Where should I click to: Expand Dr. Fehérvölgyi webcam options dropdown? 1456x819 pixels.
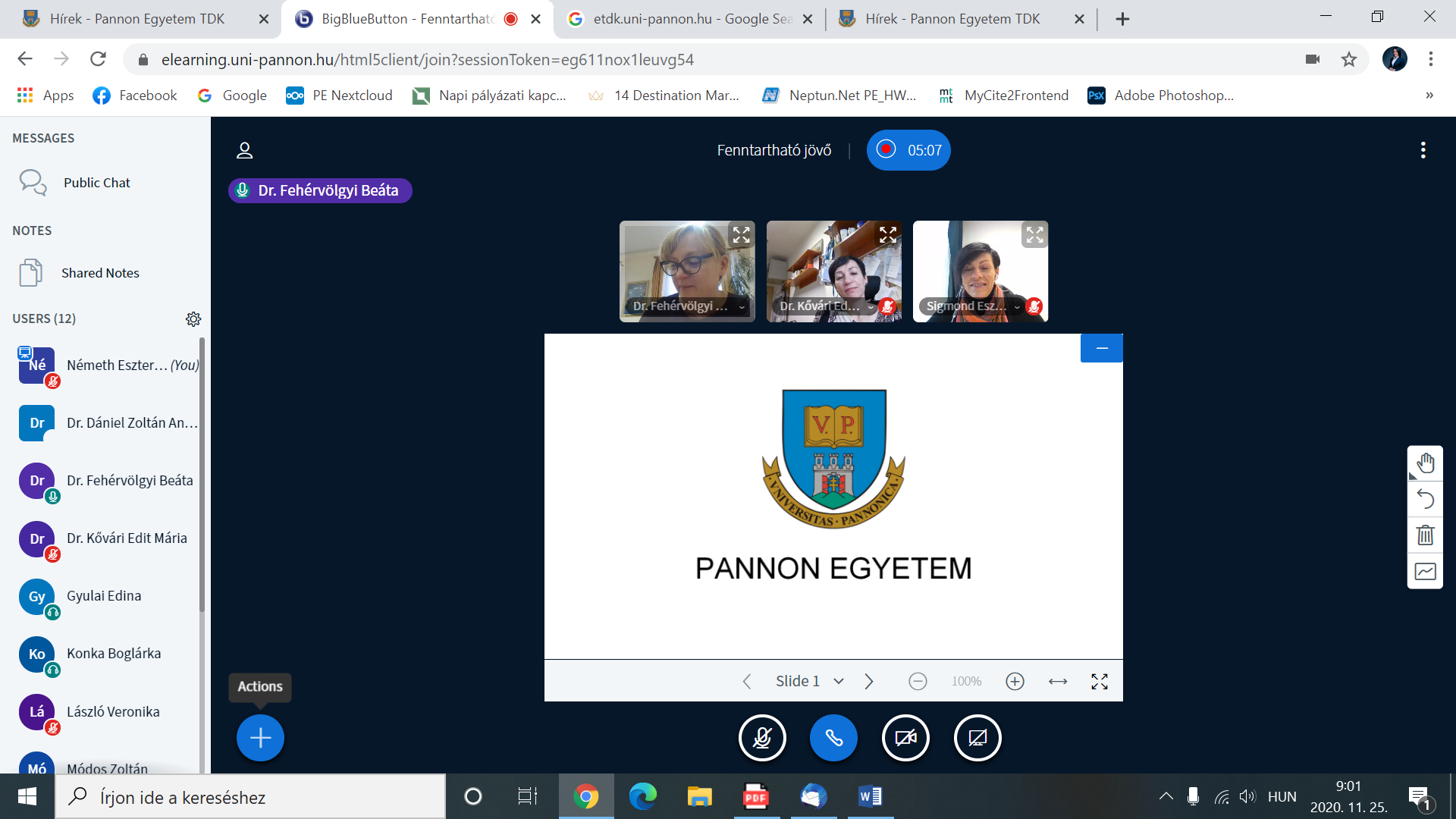[742, 307]
